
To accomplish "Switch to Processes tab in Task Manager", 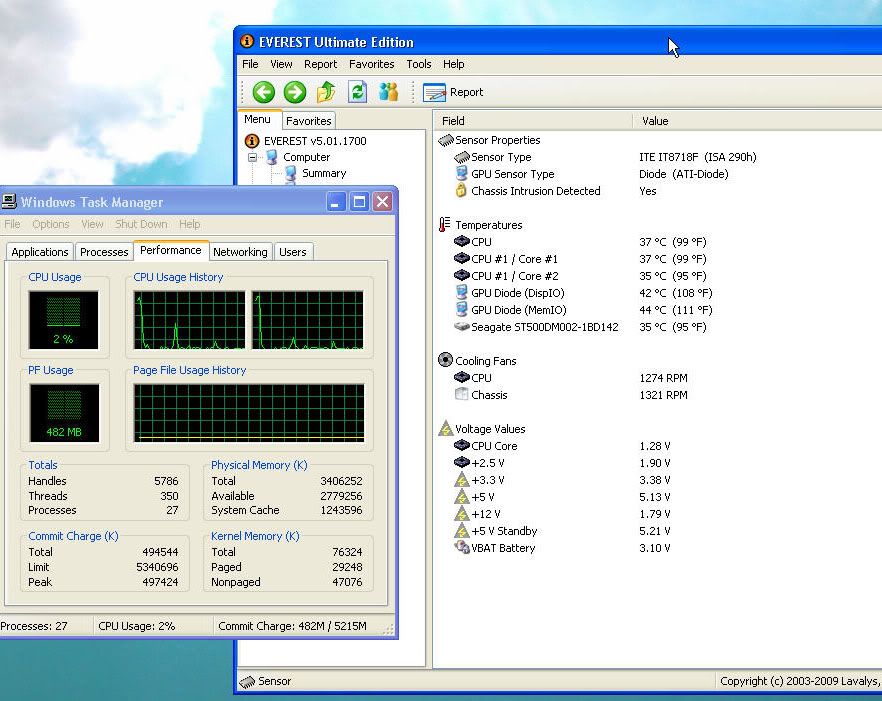I will point(104,252).
